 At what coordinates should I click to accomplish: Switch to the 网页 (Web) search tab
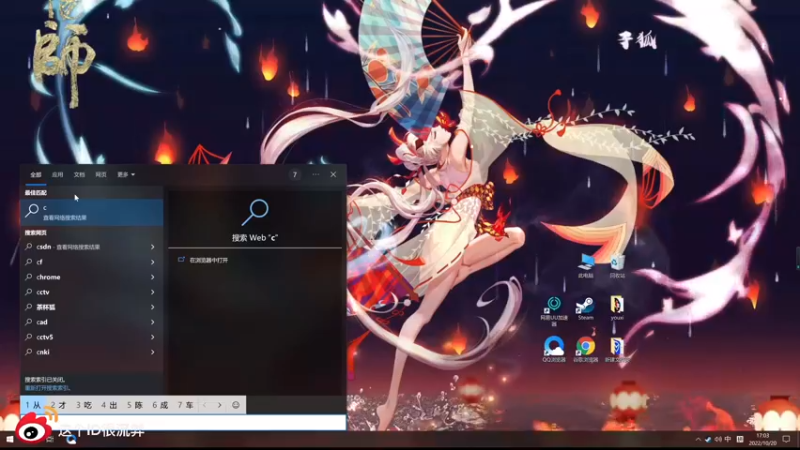(x=101, y=174)
